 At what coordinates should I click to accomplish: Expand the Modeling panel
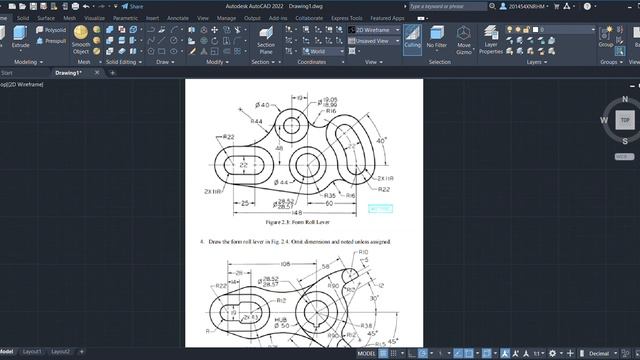[x=28, y=62]
